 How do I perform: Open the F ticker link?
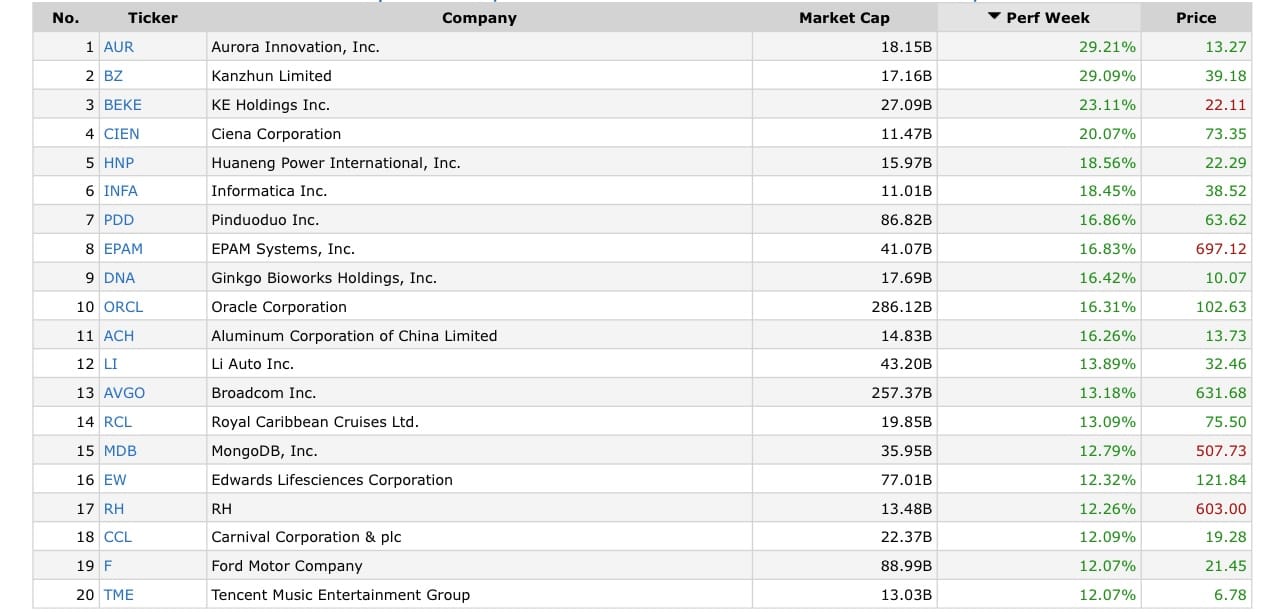click(108, 566)
